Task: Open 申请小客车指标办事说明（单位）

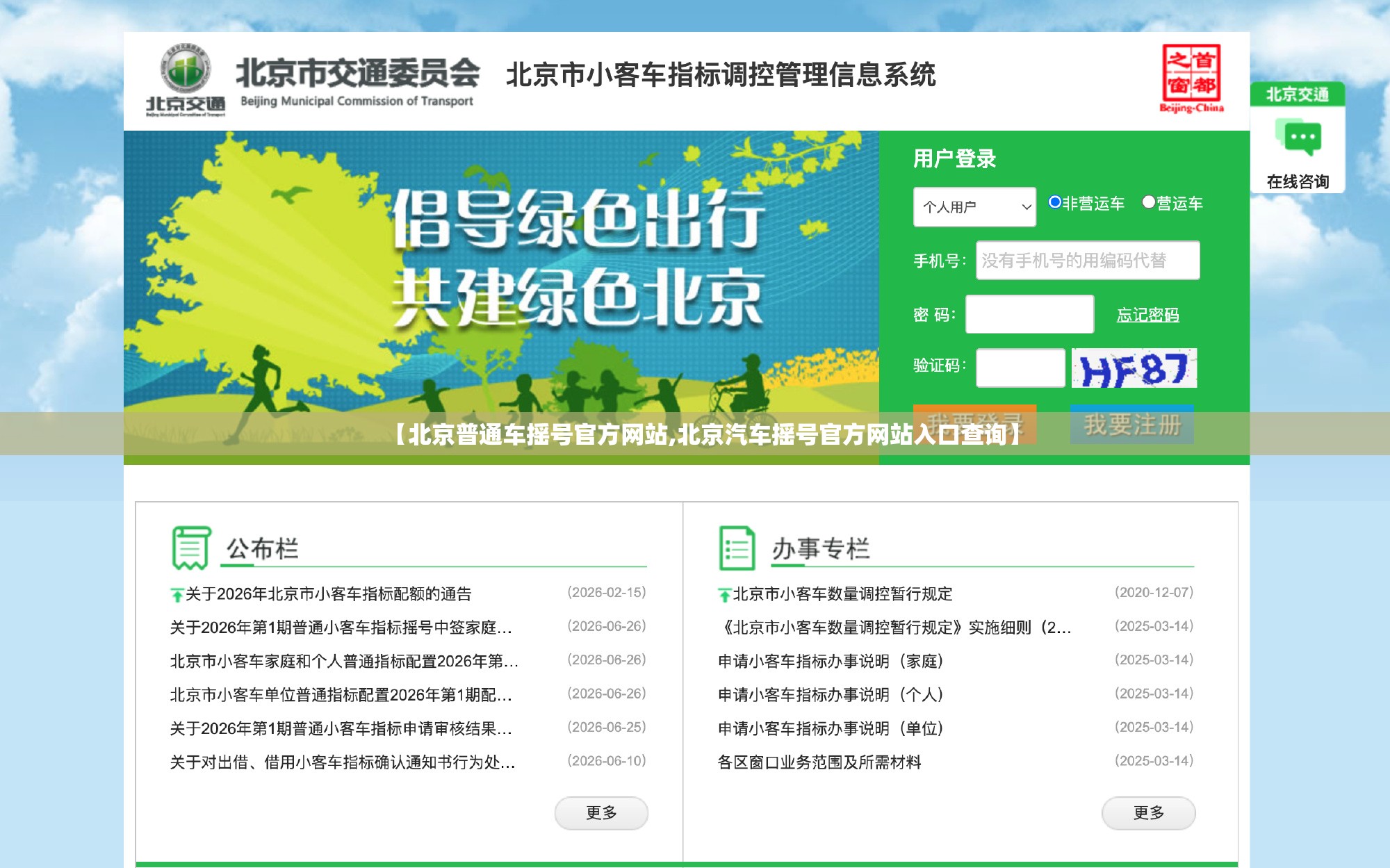Action: (831, 728)
